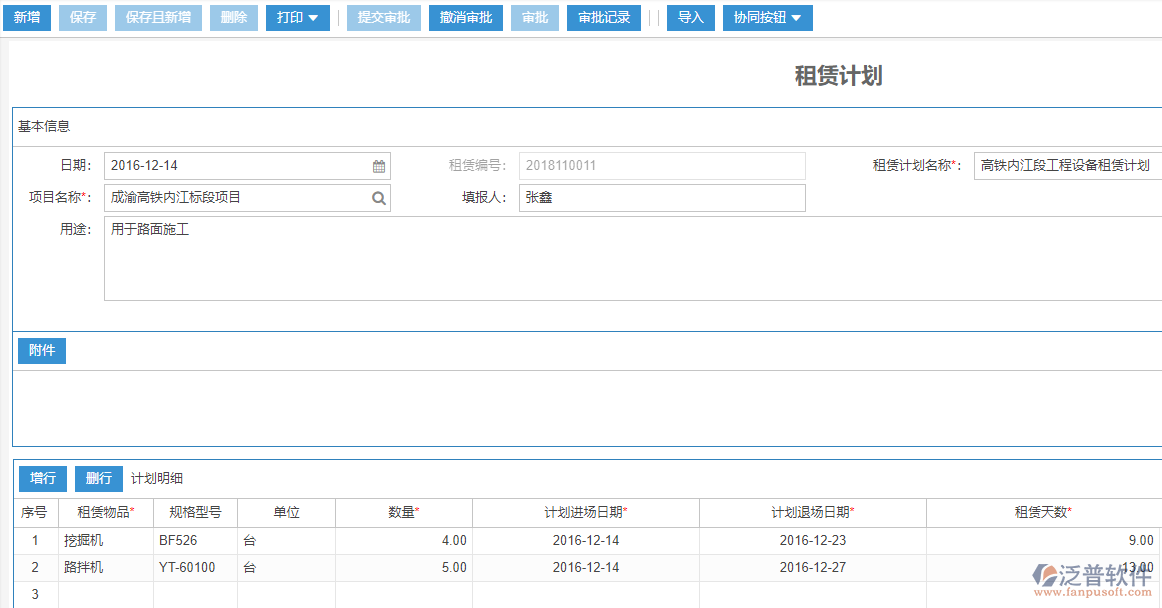Select the 路拌机 cell in row 2
The image size is (1162, 608).
(105, 567)
